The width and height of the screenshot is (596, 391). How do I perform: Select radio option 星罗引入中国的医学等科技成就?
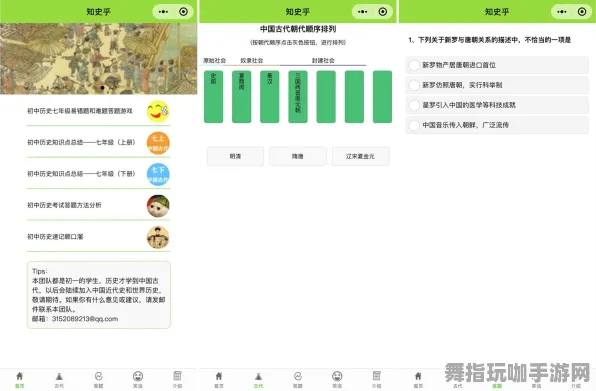coord(497,105)
